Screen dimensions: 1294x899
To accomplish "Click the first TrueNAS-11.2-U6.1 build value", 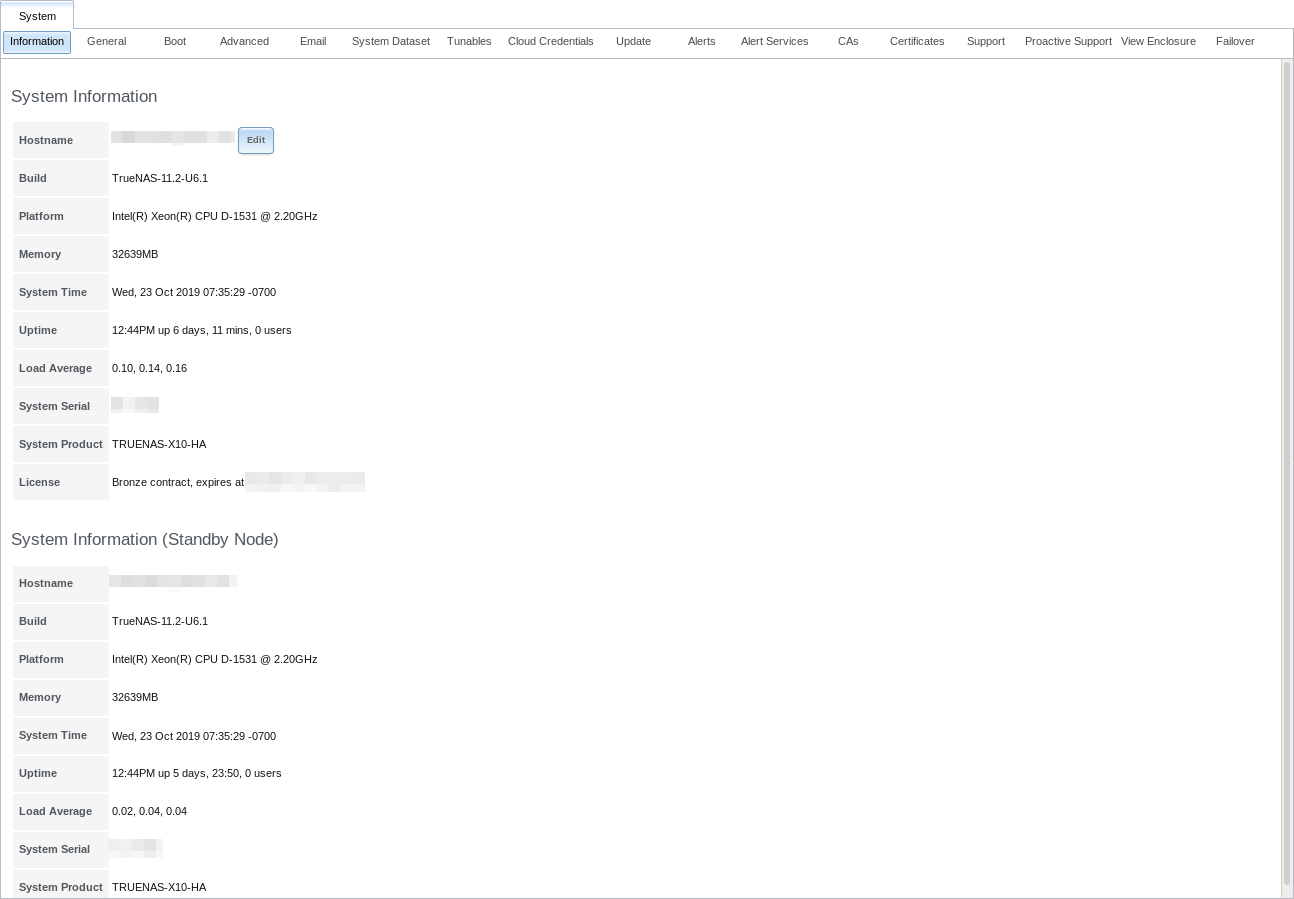I will (160, 178).
